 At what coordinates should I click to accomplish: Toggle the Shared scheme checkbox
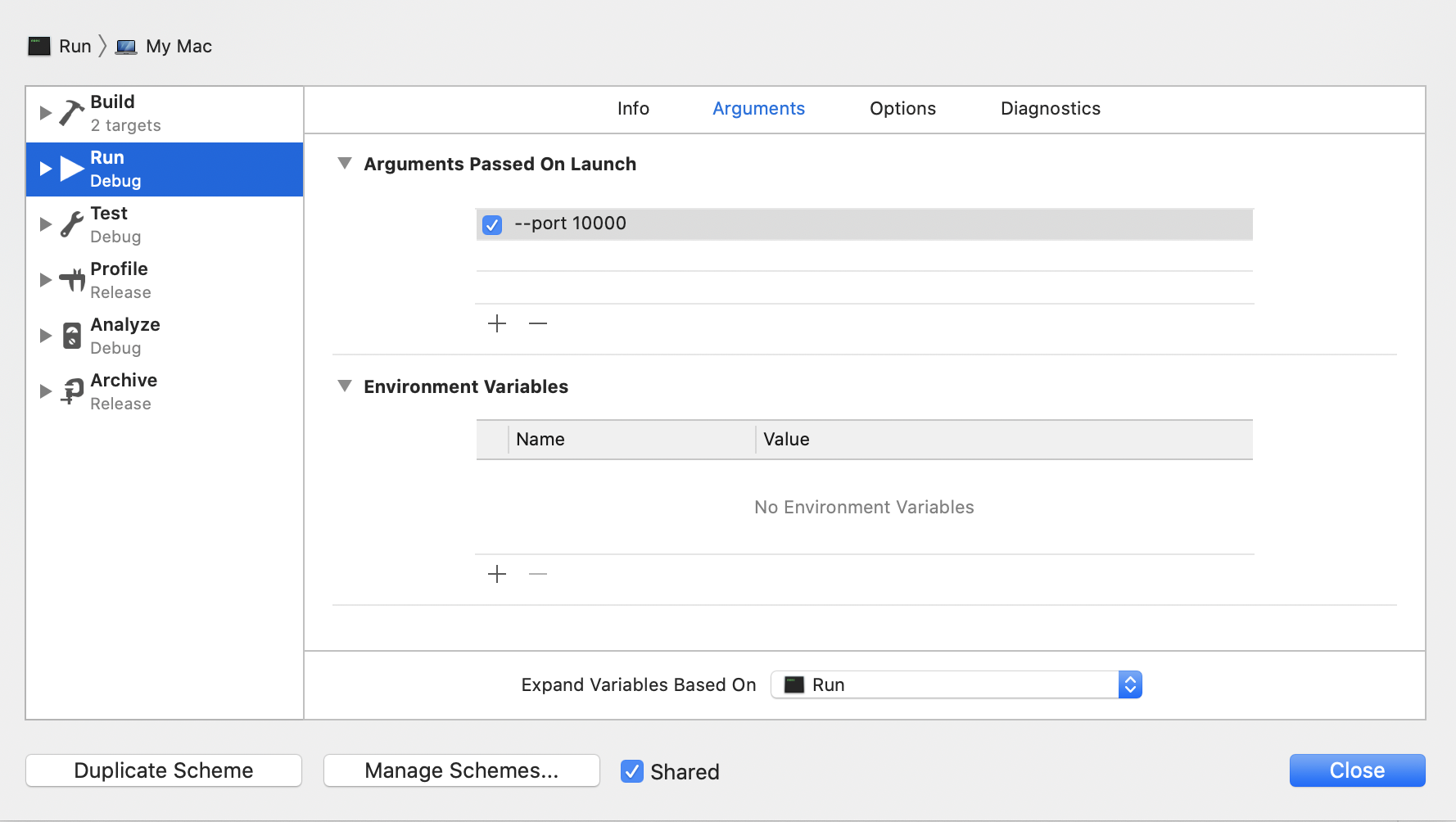[x=631, y=771]
